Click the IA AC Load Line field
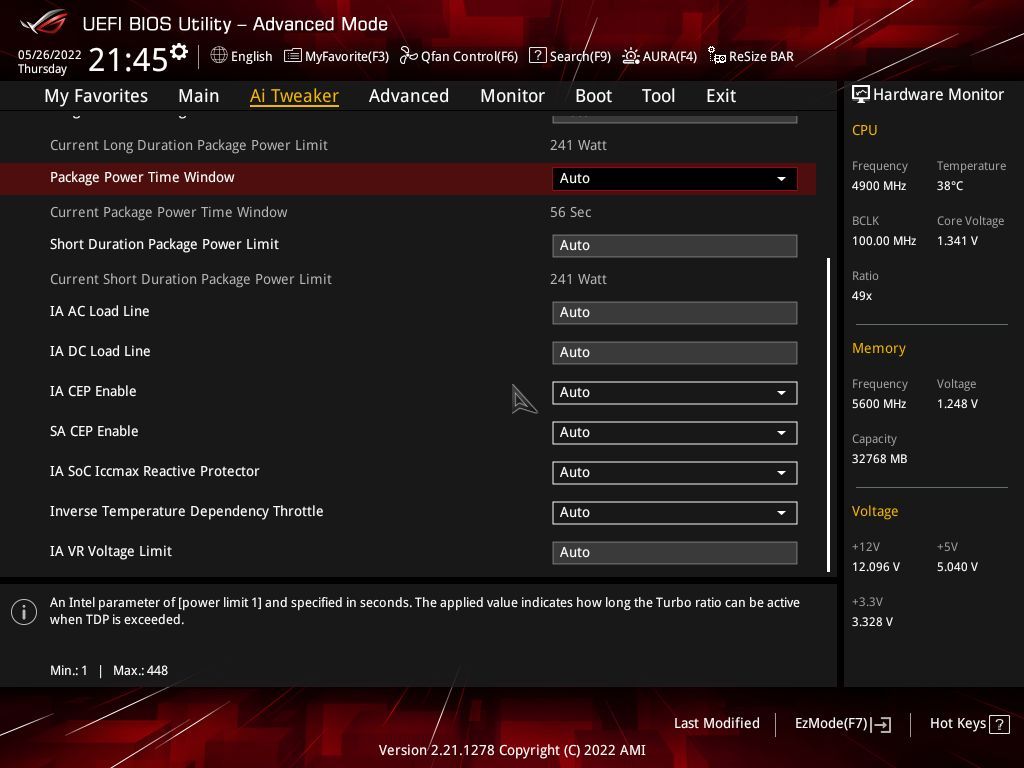The image size is (1024, 768). pyautogui.click(x=675, y=313)
